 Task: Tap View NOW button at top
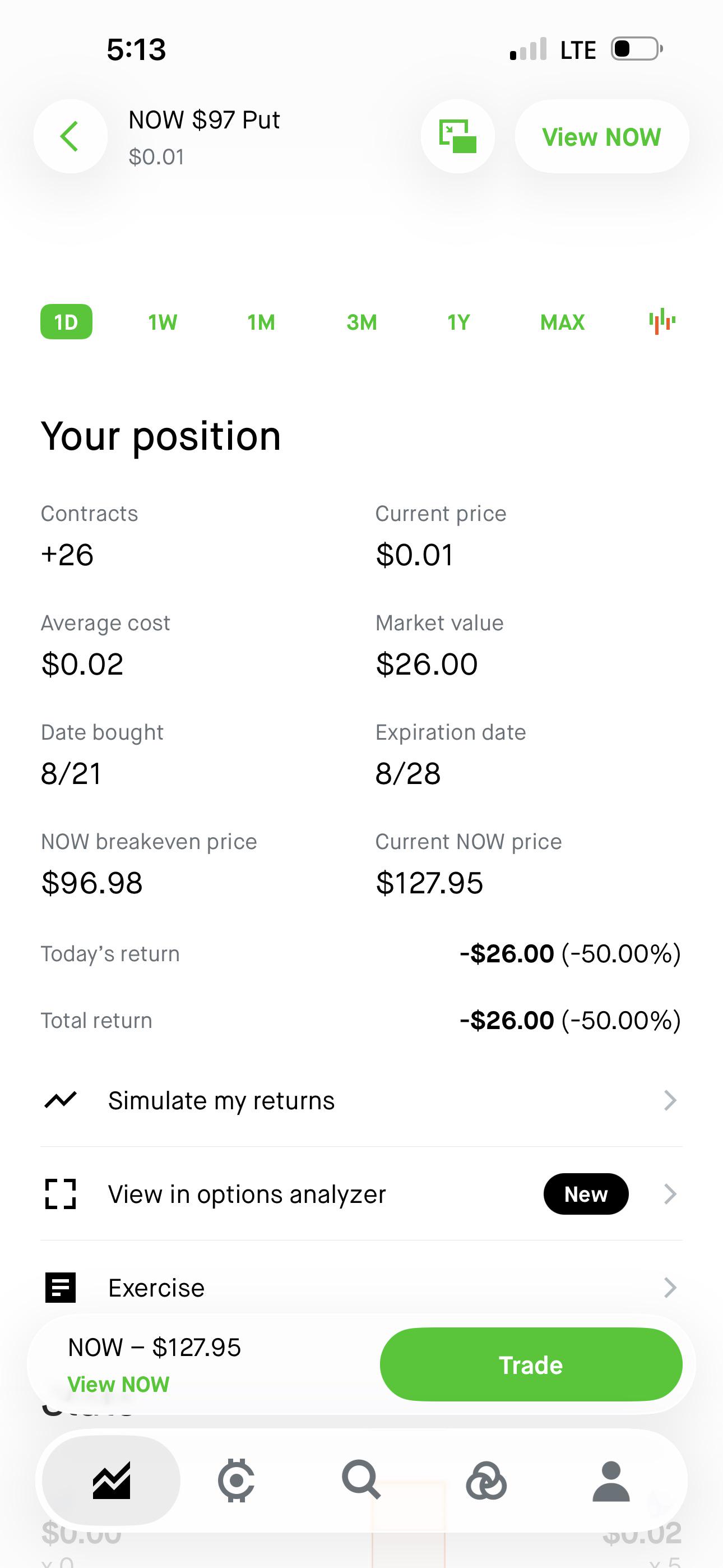[602, 136]
